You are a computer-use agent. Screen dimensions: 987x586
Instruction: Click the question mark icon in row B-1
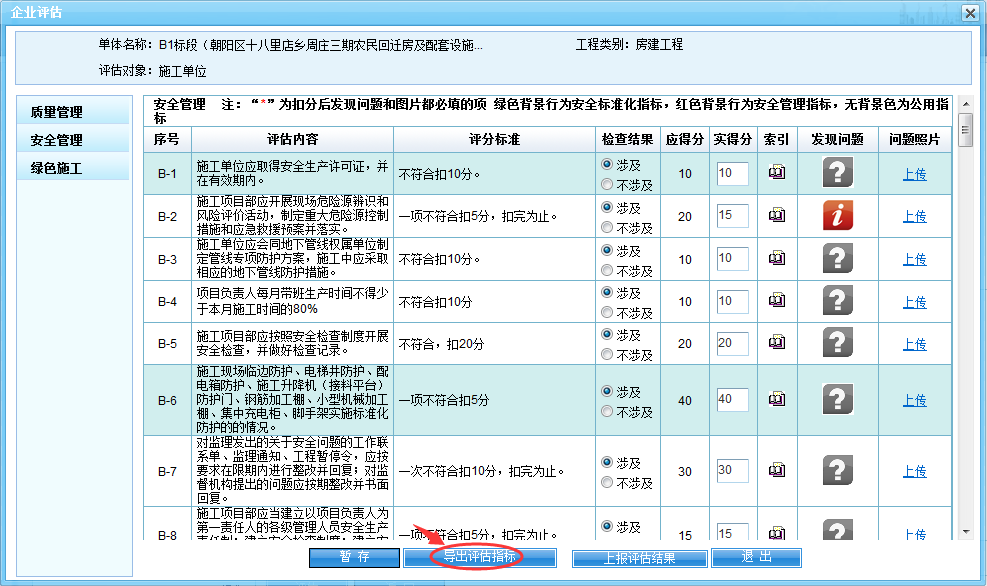coord(838,173)
